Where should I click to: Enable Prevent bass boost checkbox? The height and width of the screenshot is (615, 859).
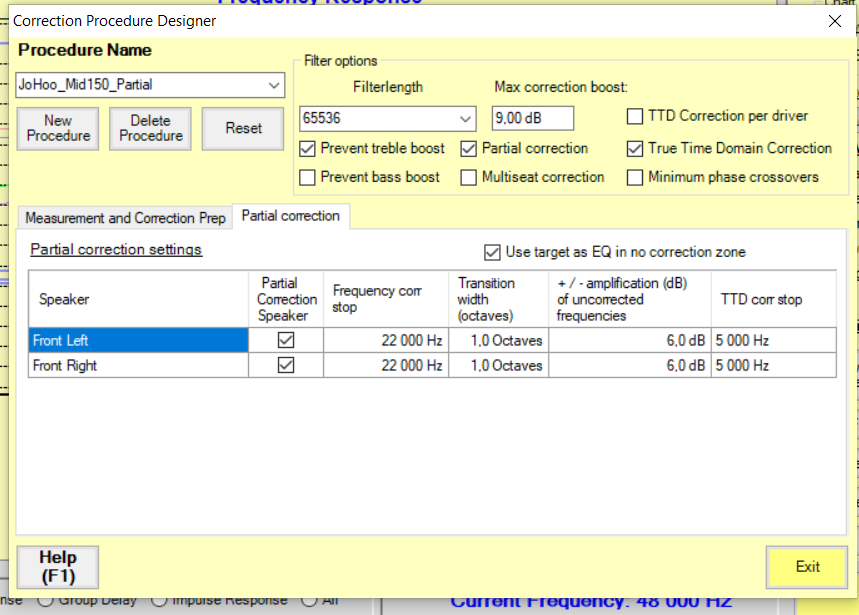[308, 178]
